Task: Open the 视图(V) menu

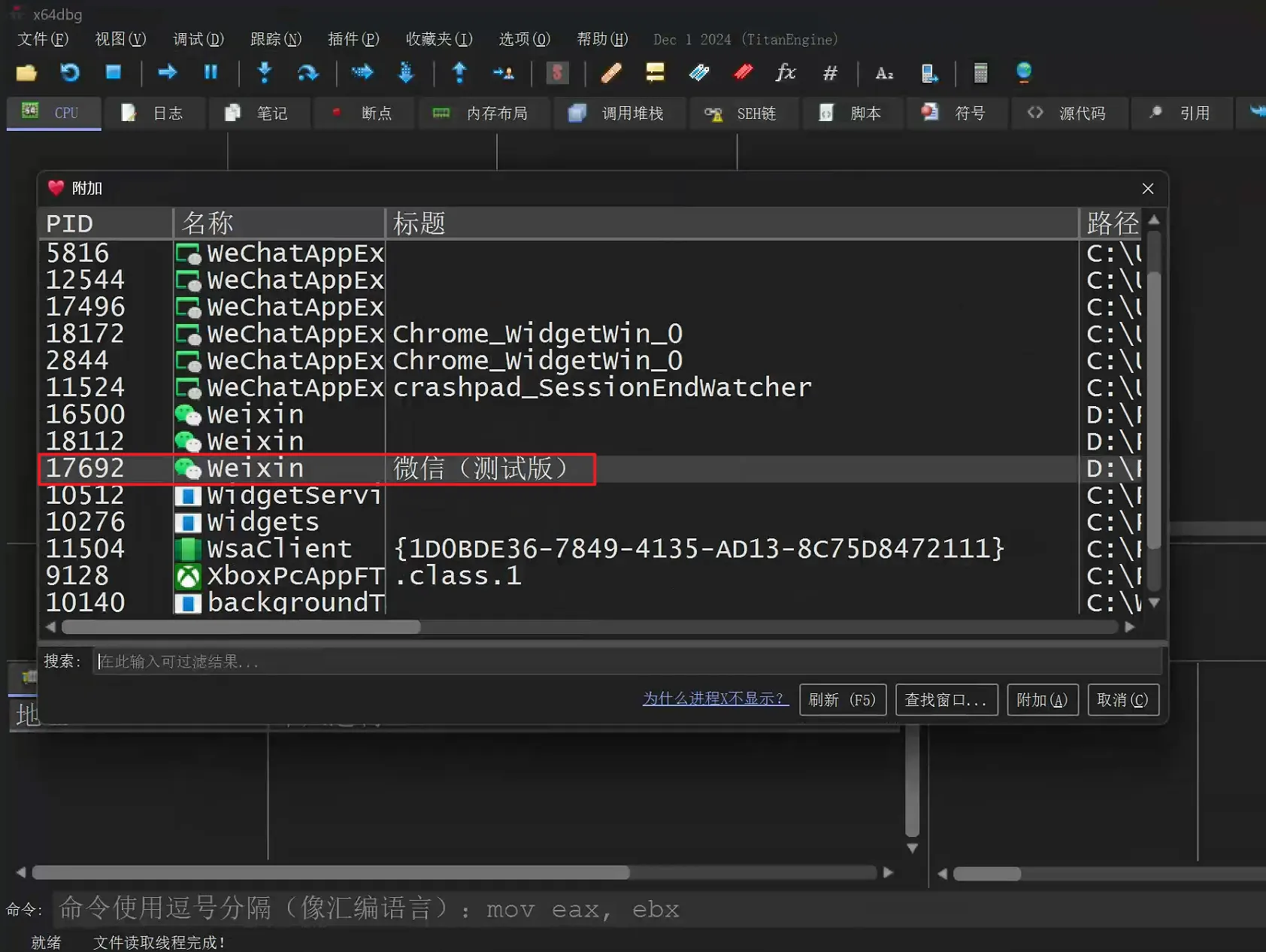Action: pos(120,39)
